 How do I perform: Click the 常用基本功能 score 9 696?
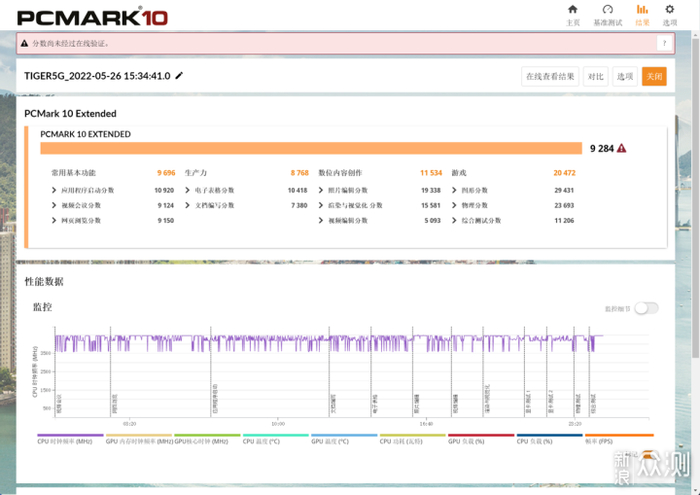pos(166,173)
